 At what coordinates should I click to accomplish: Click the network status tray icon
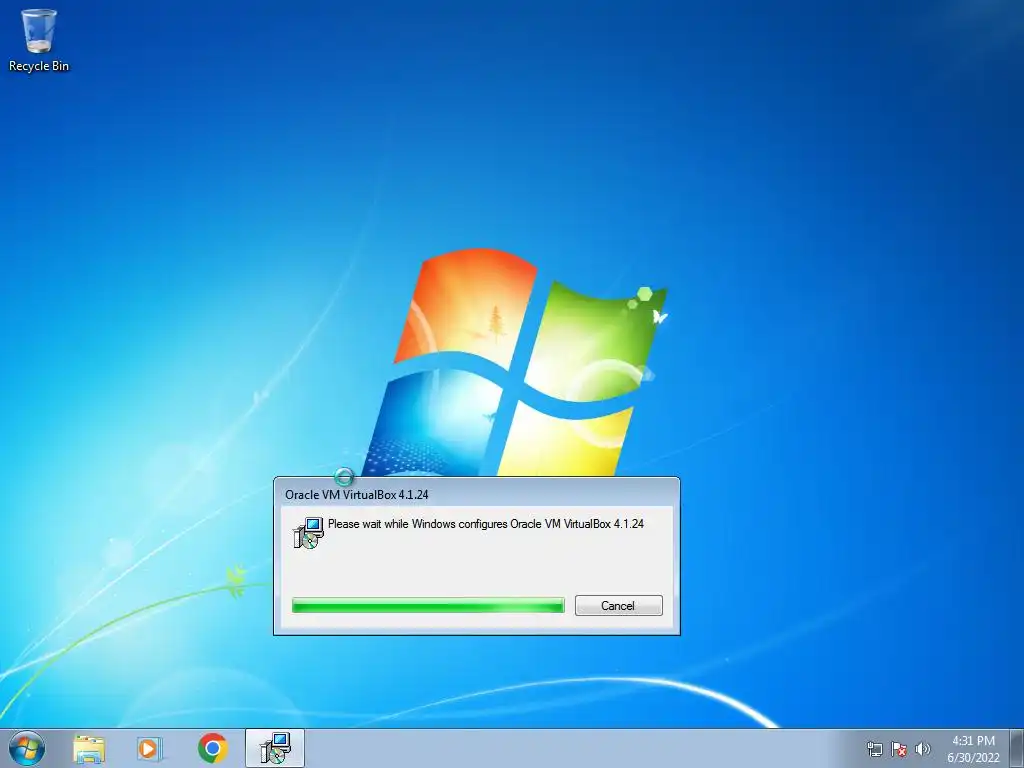click(x=874, y=749)
